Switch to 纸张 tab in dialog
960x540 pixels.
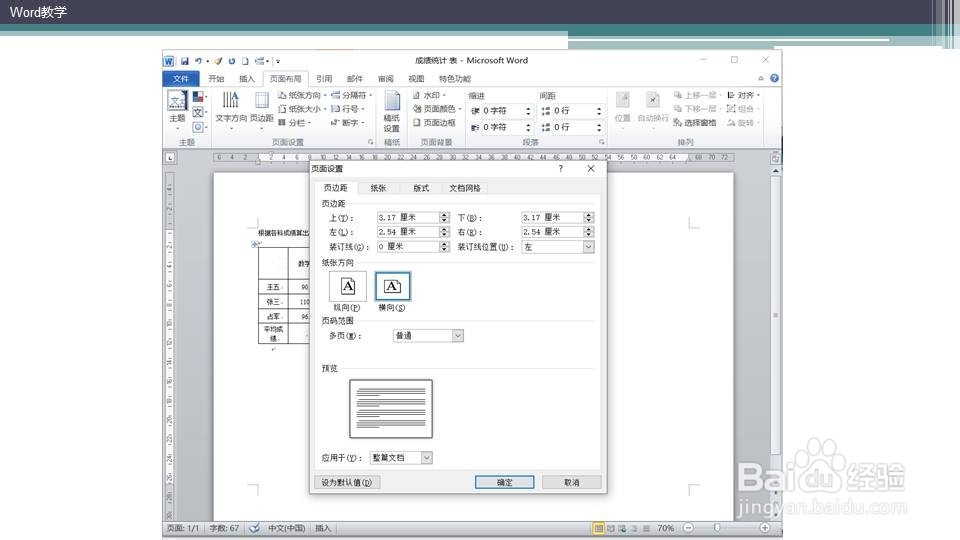tap(378, 188)
